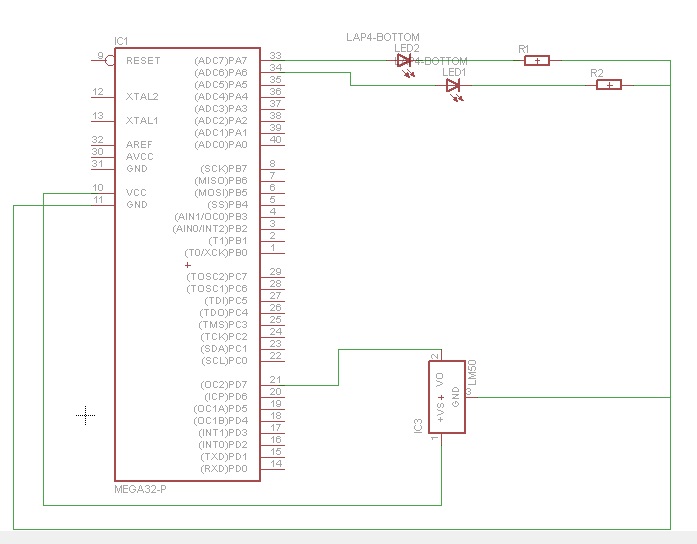Click pin number 29 on IC1

point(275,272)
